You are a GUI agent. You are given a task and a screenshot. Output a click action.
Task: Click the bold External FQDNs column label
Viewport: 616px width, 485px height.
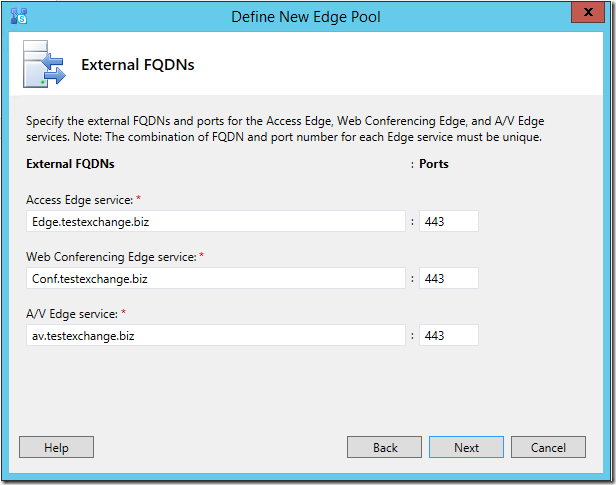[x=70, y=164]
